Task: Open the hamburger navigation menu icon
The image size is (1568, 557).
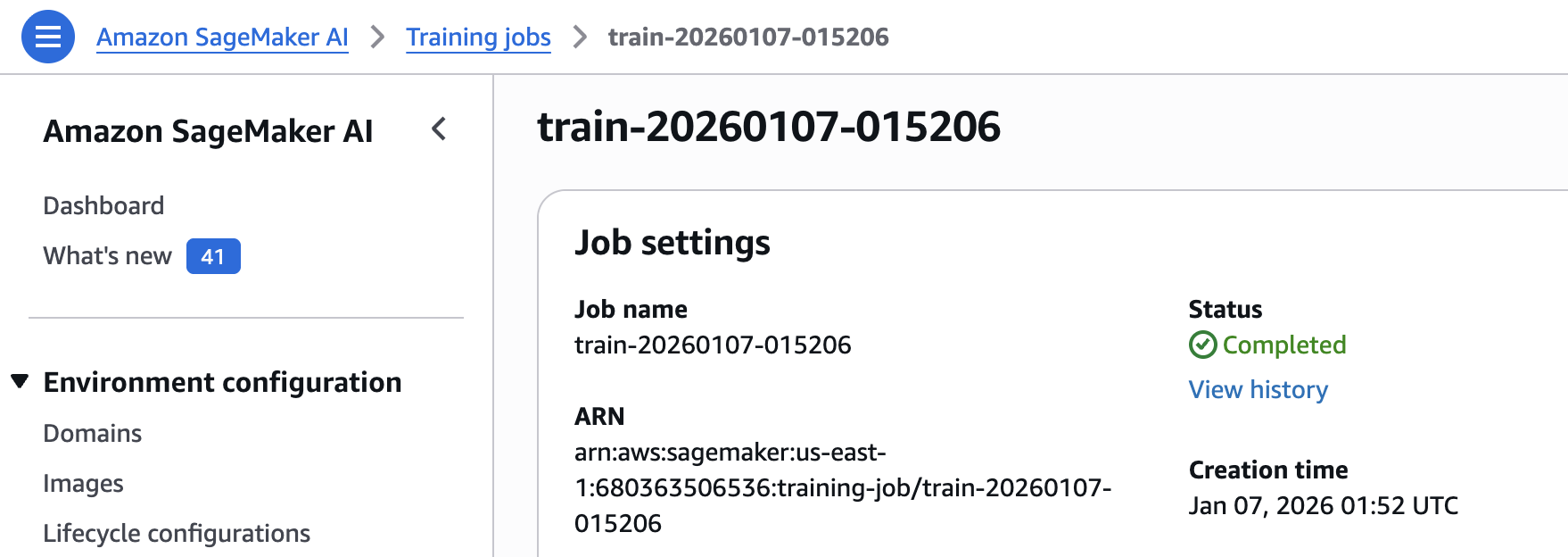Action: [48, 37]
